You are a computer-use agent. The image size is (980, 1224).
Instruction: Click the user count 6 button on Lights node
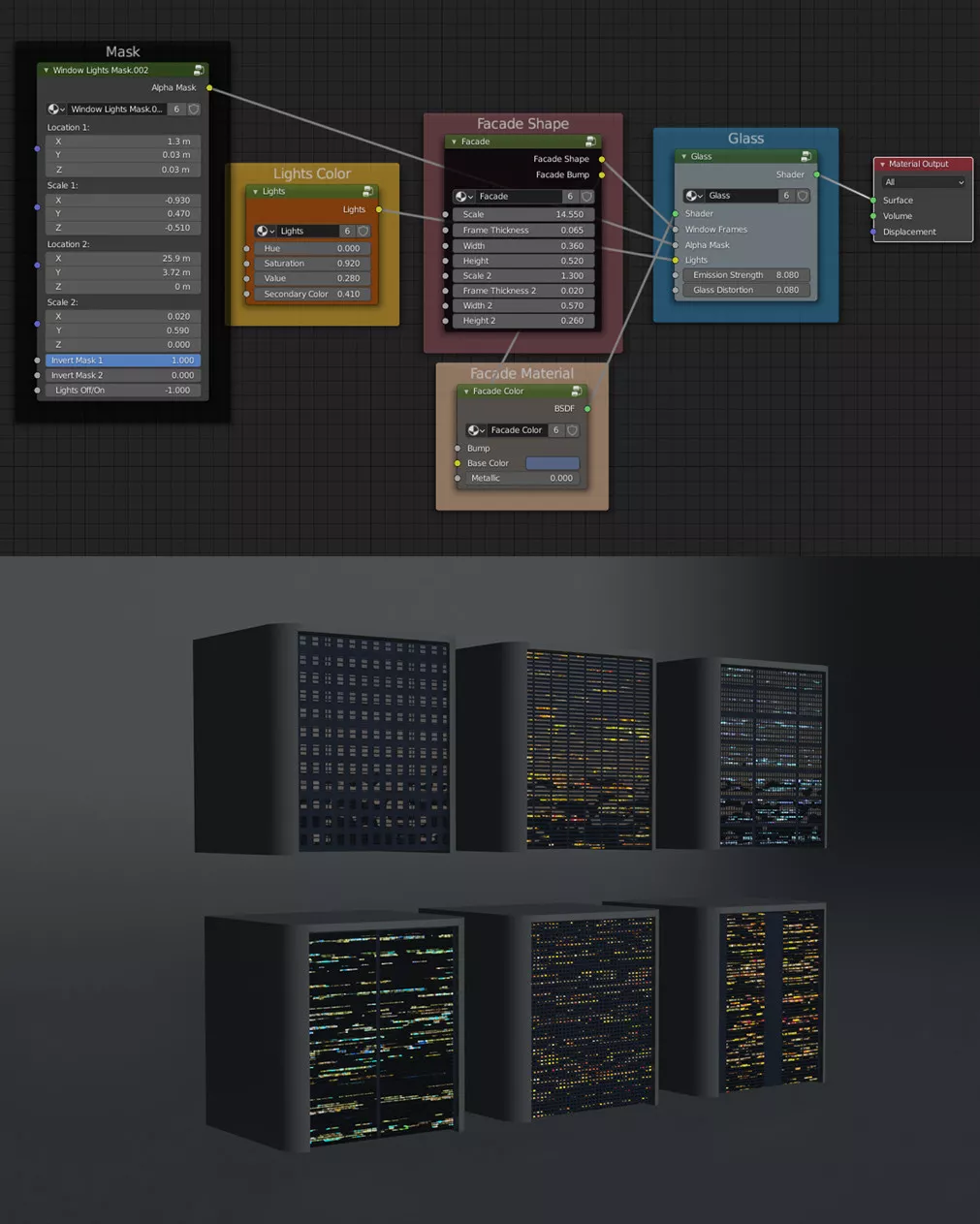347,232
